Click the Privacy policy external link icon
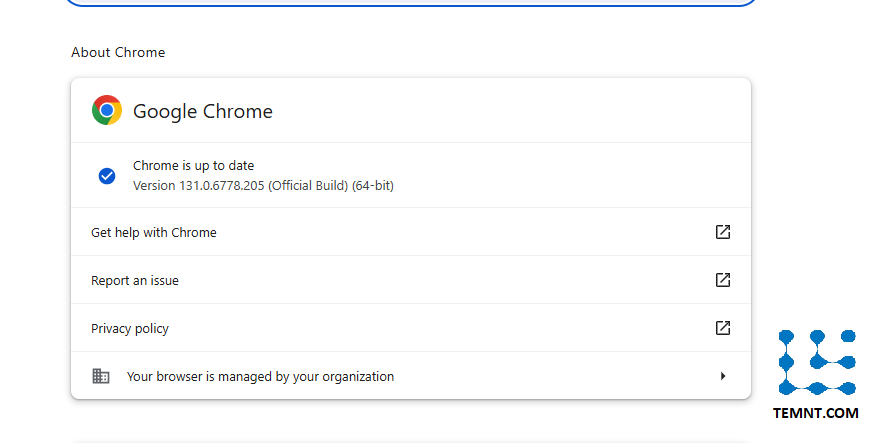The width and height of the screenshot is (871, 443). coord(723,328)
